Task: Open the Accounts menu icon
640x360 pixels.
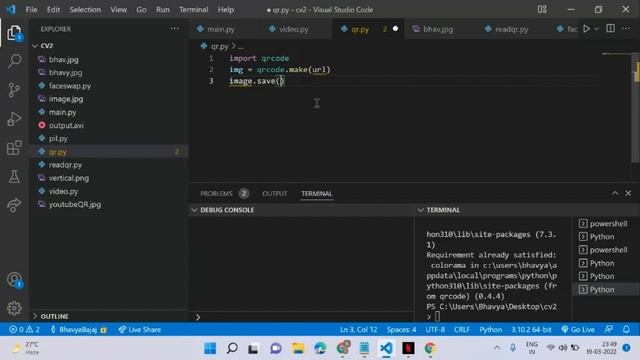Action: pos(14,280)
